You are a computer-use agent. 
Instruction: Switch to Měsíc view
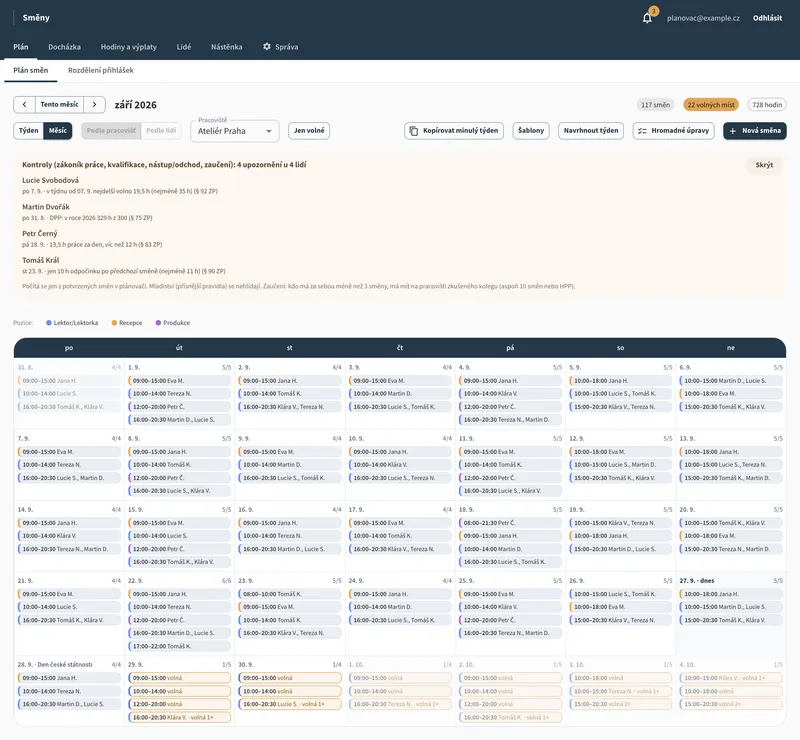coord(58,131)
